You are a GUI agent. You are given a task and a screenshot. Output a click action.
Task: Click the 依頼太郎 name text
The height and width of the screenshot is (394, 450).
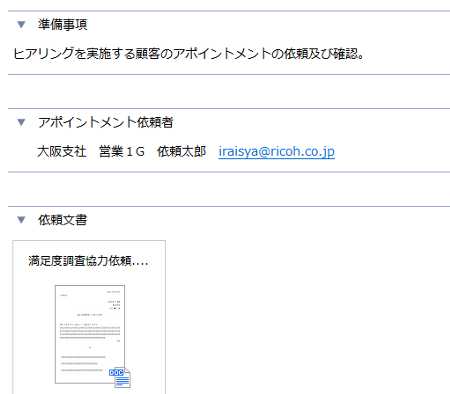coord(181,152)
